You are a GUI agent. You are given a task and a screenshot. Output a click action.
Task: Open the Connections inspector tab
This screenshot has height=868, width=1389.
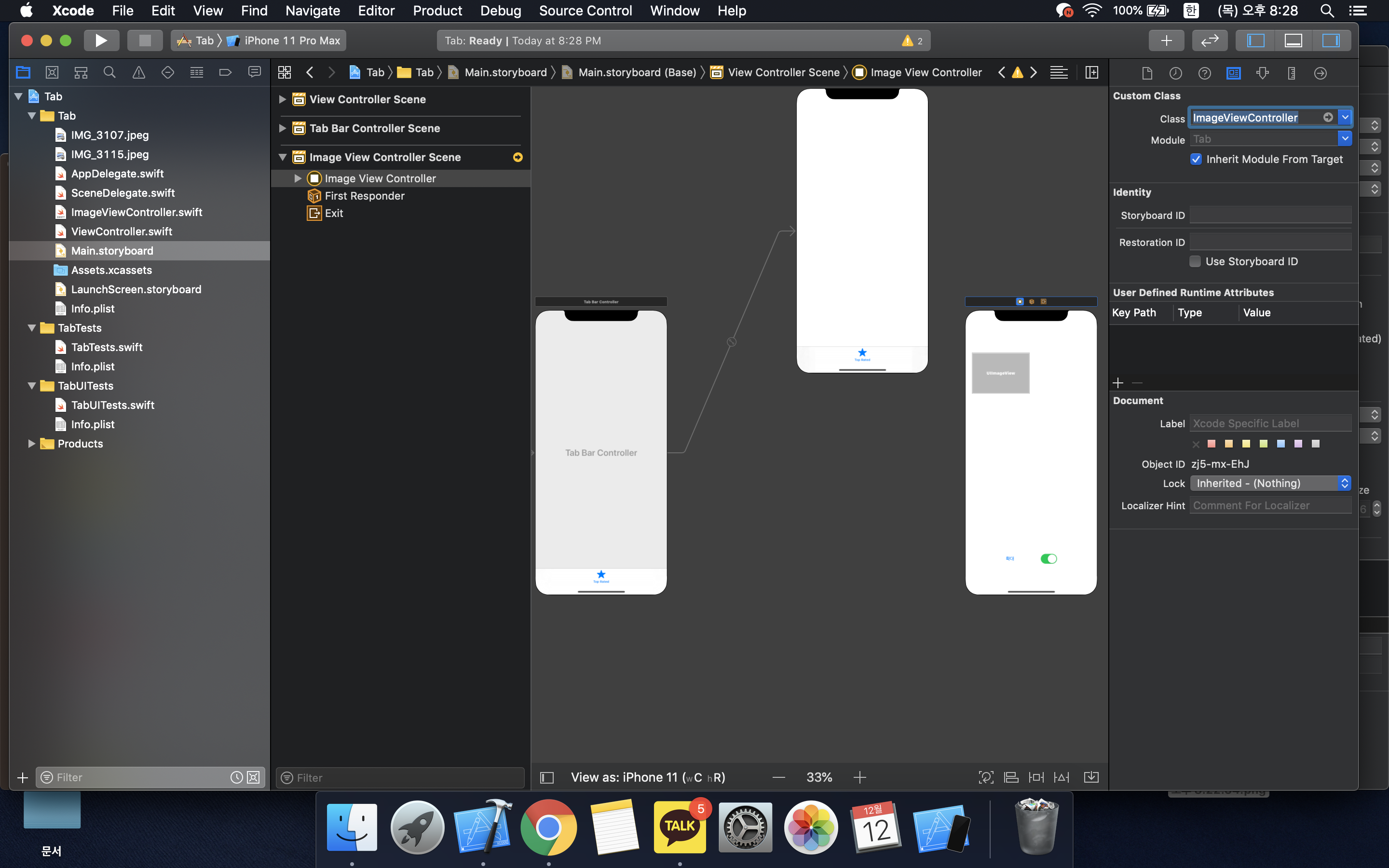point(1320,73)
